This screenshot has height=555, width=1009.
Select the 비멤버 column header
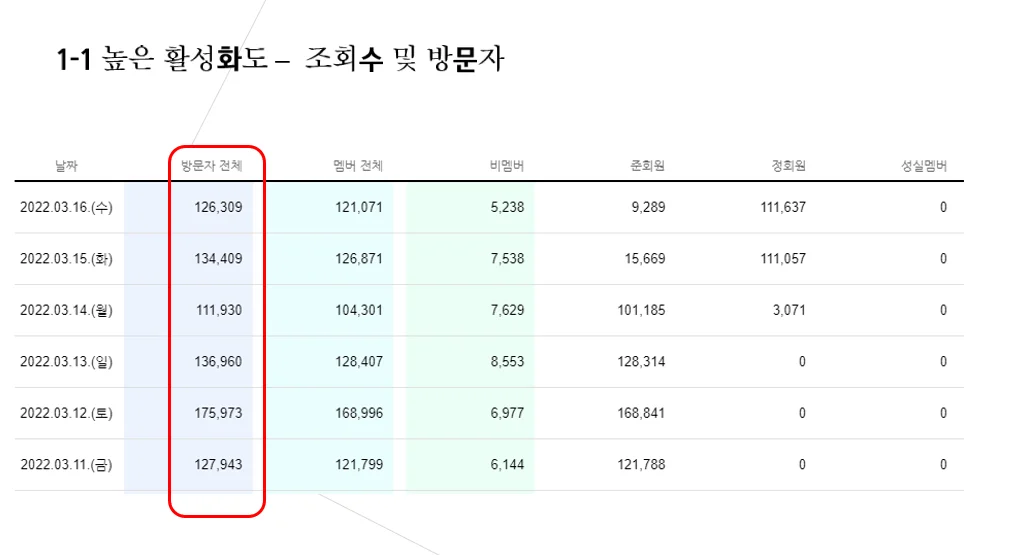pos(506,166)
